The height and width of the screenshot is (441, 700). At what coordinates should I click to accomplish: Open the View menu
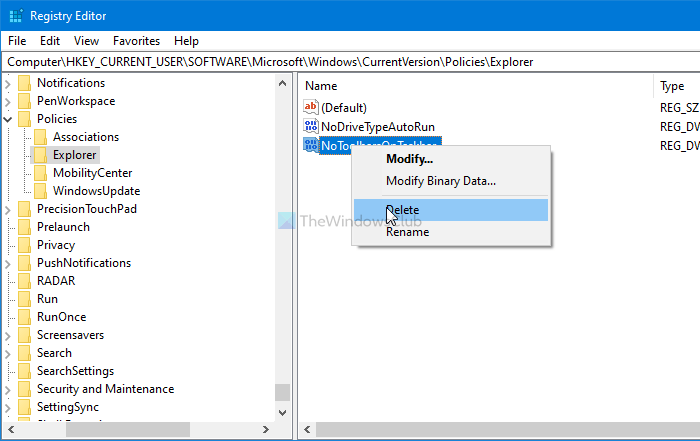click(x=86, y=41)
